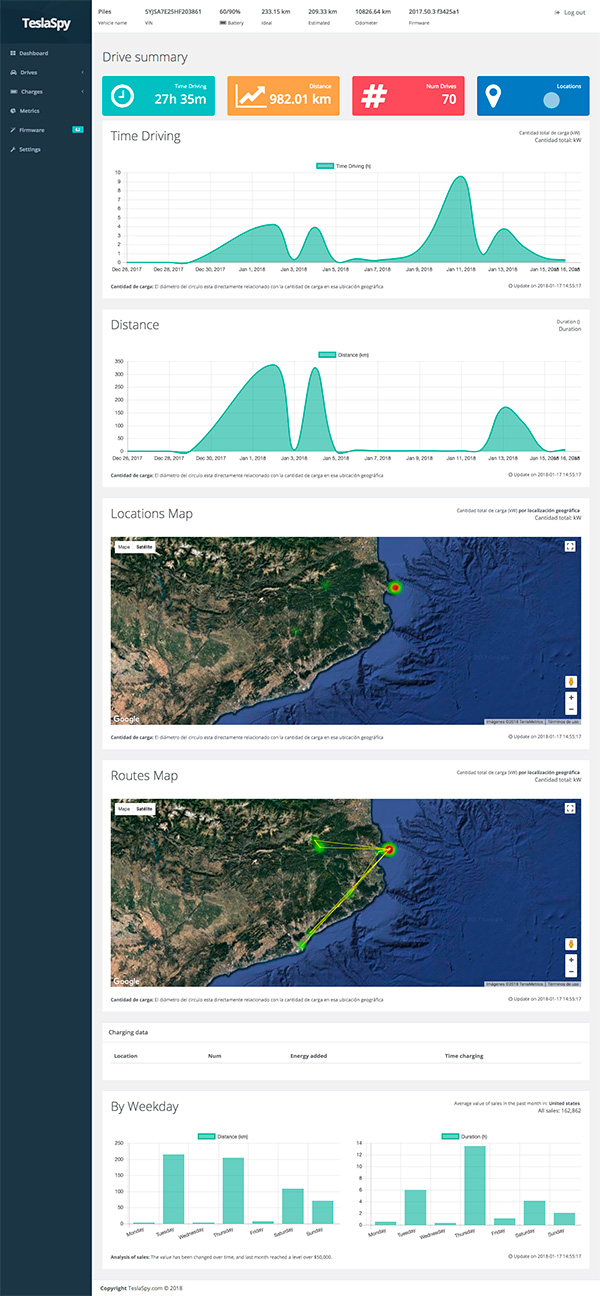Switch Locations Map to Mapa view
This screenshot has width=600, height=1296.
point(123,547)
